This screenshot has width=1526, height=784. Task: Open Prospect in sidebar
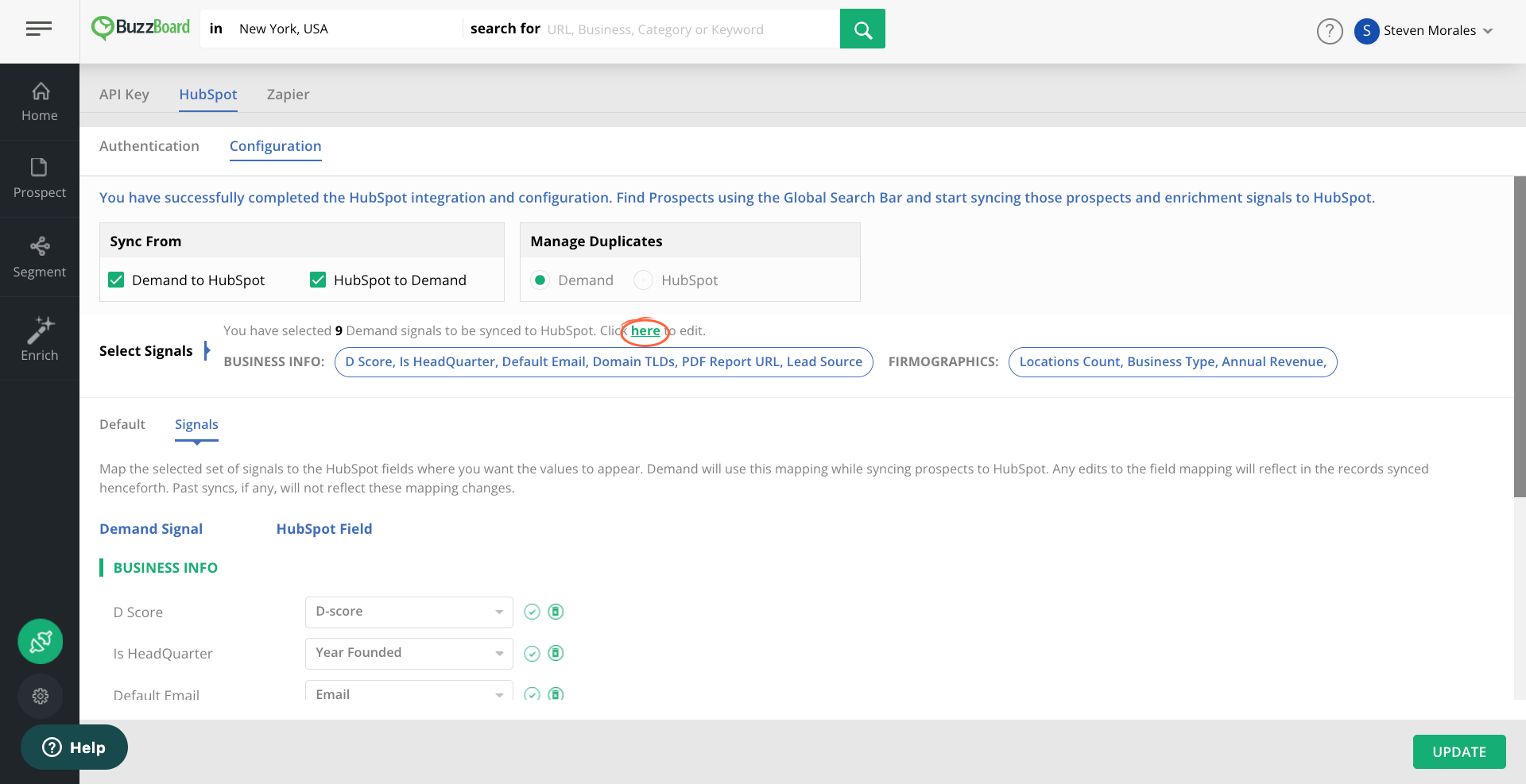pyautogui.click(x=40, y=179)
